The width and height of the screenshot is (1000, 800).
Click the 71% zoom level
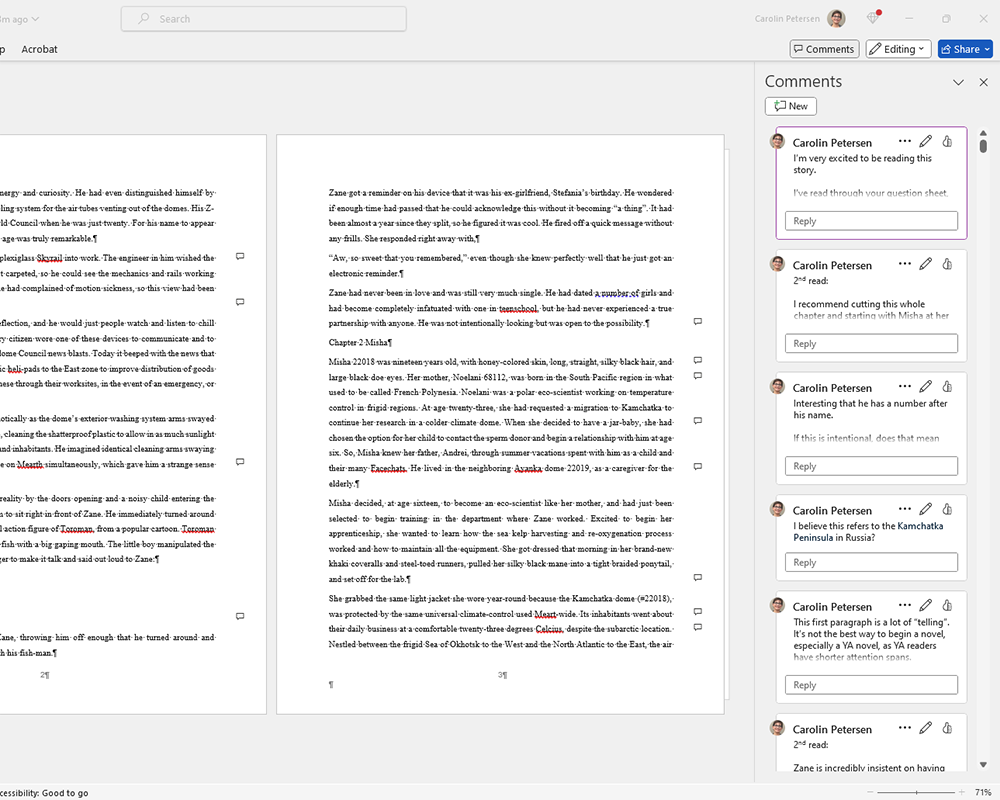[x=983, y=792]
